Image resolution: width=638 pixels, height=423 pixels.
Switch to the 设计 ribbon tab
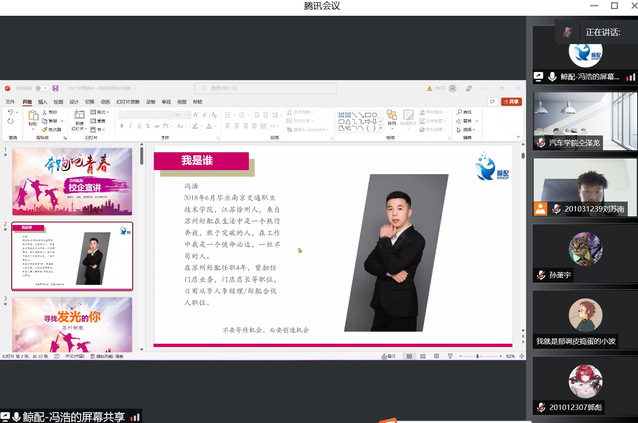(x=73, y=101)
